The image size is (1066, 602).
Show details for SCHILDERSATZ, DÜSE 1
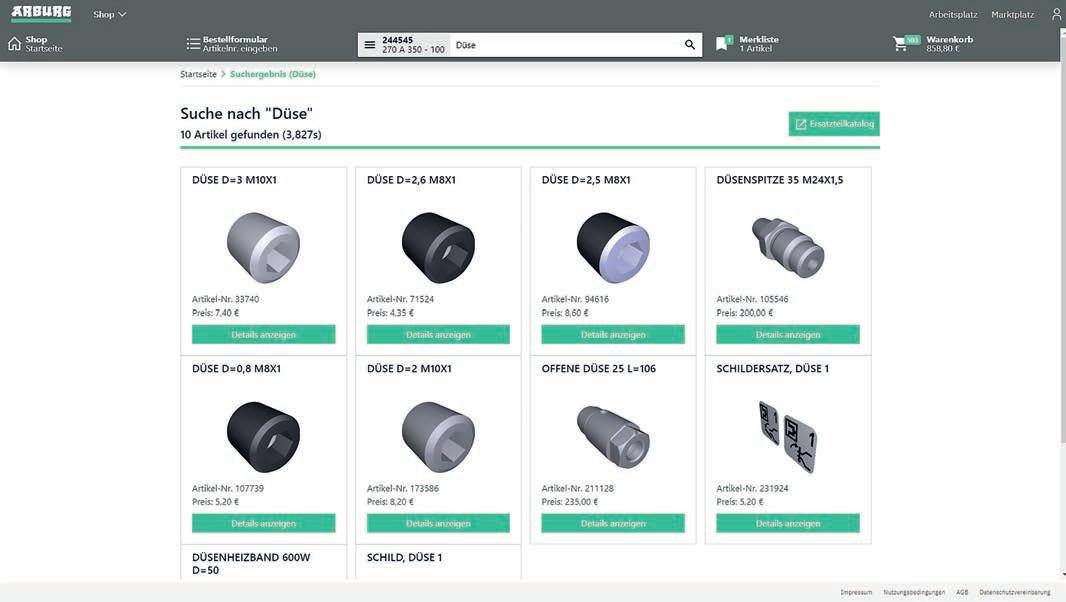pos(787,523)
